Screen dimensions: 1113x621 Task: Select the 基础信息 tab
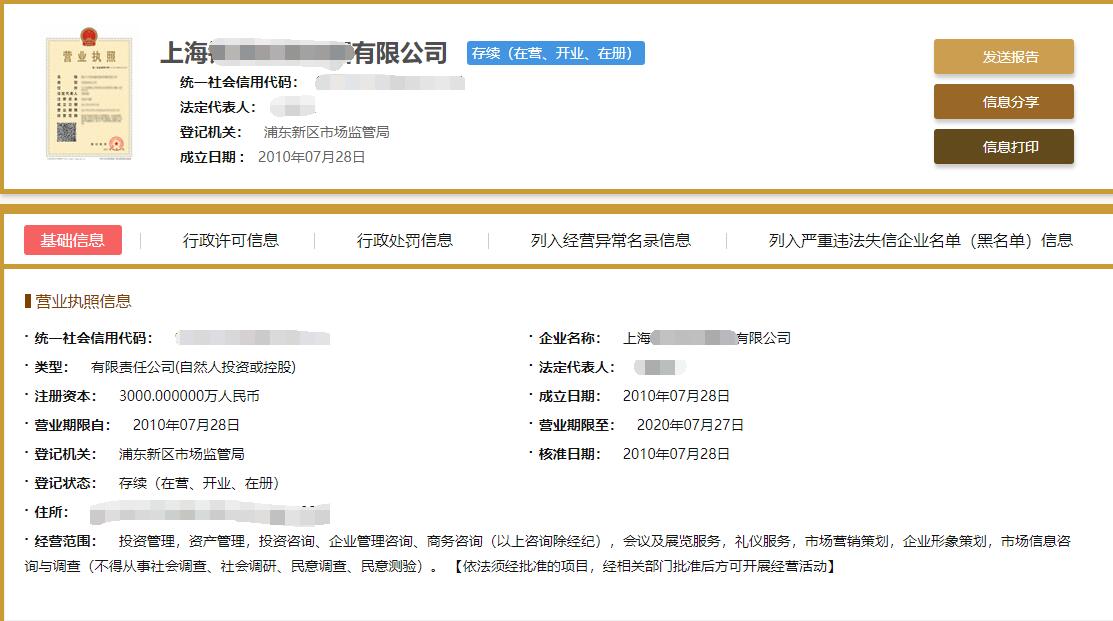click(x=72, y=240)
